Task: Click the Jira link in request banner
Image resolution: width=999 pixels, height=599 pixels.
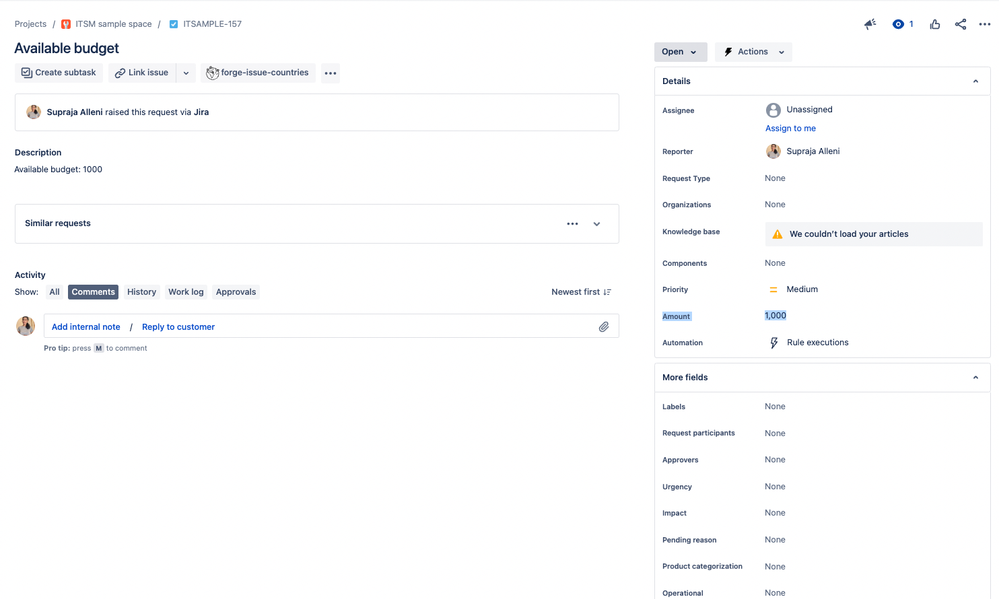Action: point(201,112)
